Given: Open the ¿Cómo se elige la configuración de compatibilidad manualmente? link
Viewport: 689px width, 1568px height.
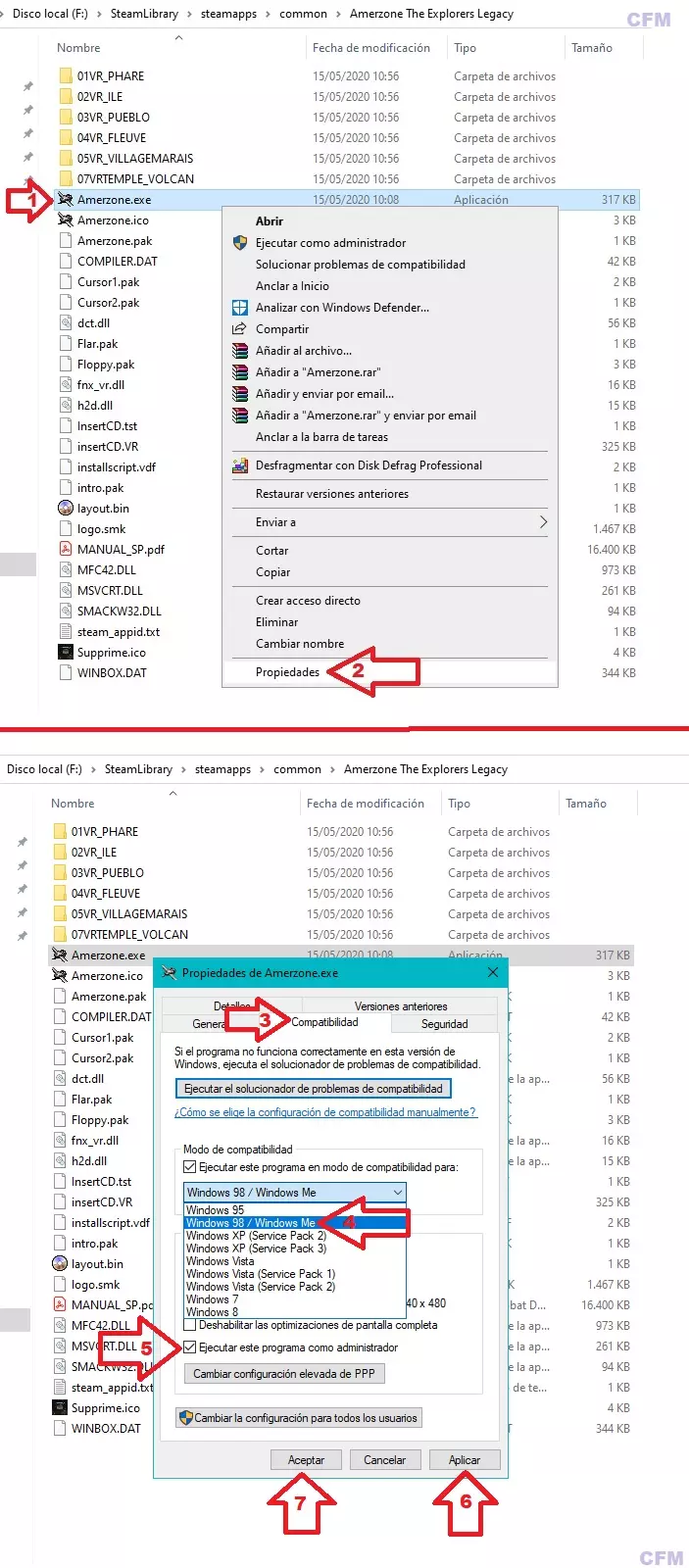Looking at the screenshot, I should point(325,1112).
